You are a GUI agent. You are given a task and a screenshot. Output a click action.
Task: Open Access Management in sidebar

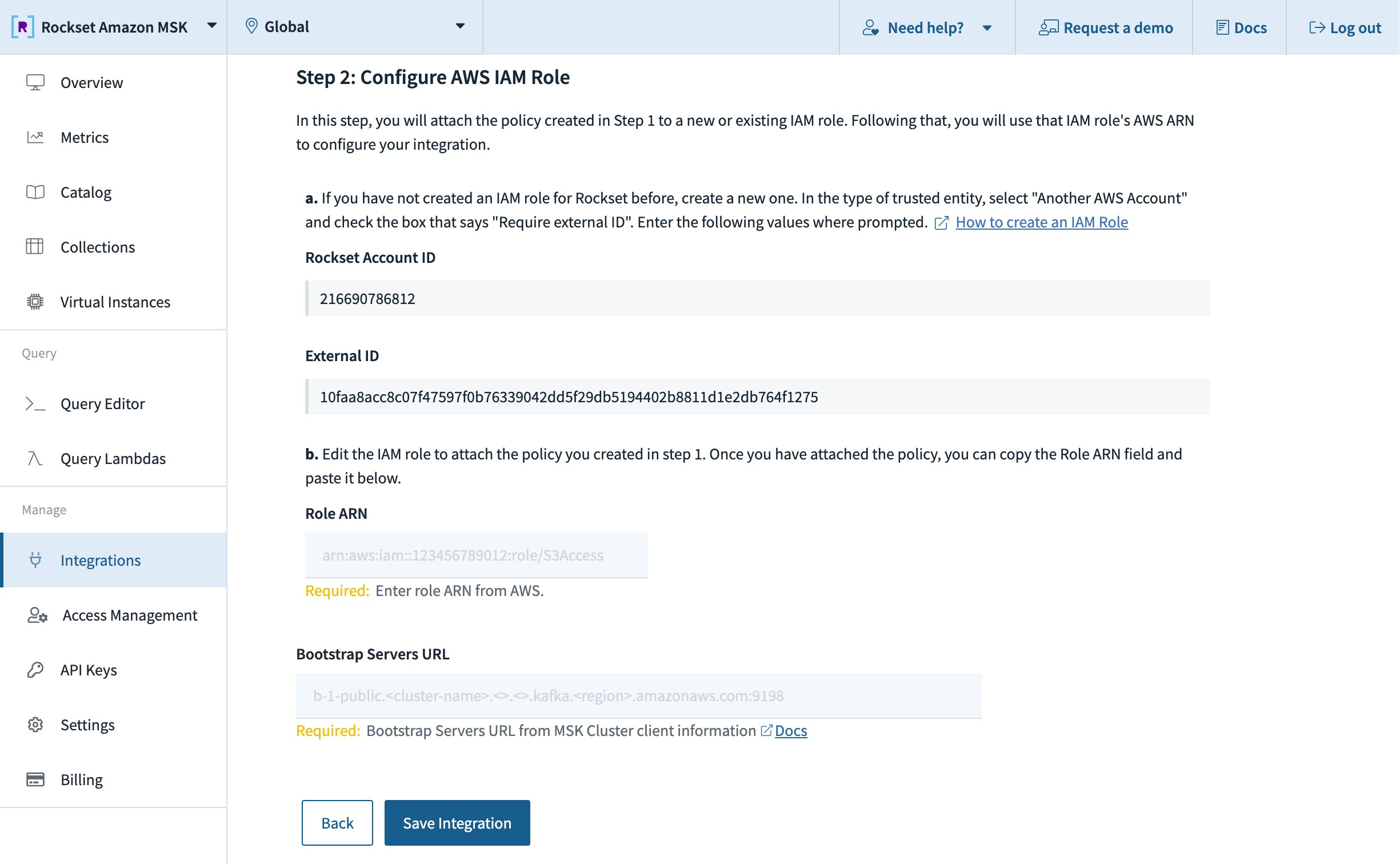pos(130,615)
